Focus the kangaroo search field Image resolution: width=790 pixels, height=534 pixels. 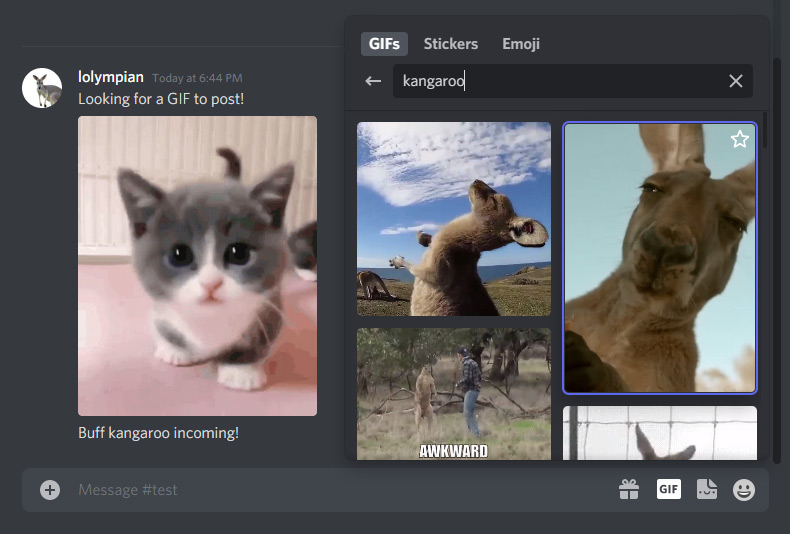[560, 81]
